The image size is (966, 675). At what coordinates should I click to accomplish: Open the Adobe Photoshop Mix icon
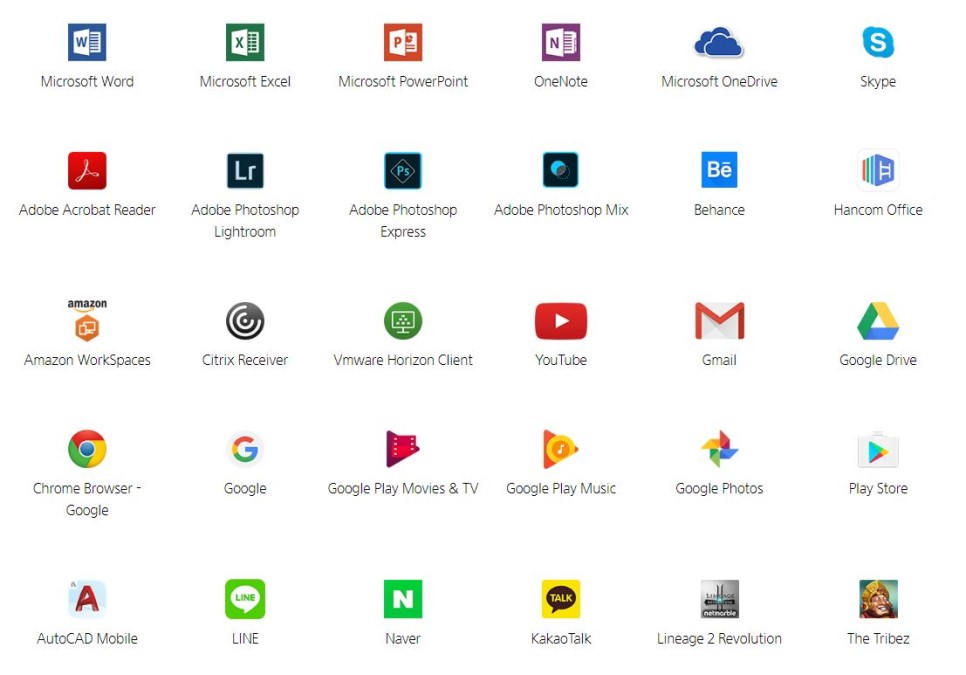[x=561, y=169]
